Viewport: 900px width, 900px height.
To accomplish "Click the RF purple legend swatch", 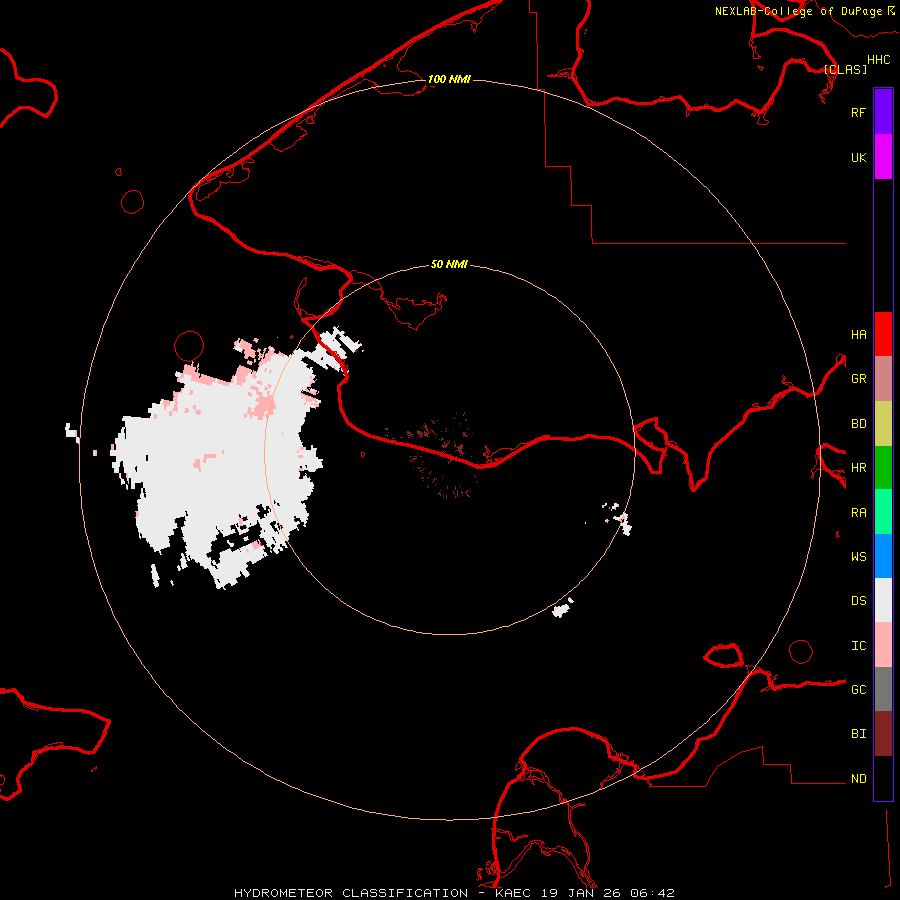I will pyautogui.click(x=883, y=112).
